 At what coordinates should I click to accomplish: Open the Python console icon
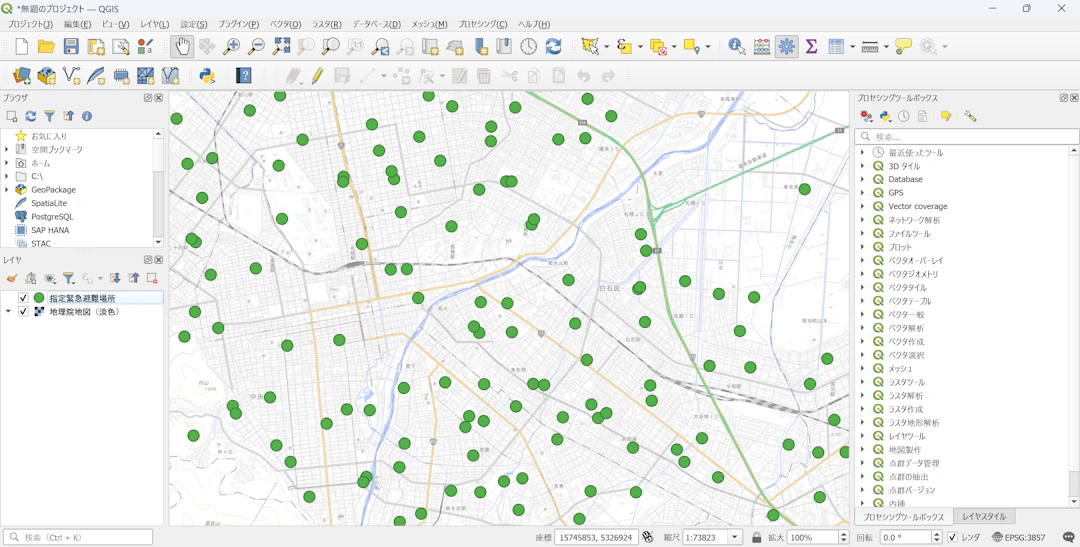[x=207, y=75]
